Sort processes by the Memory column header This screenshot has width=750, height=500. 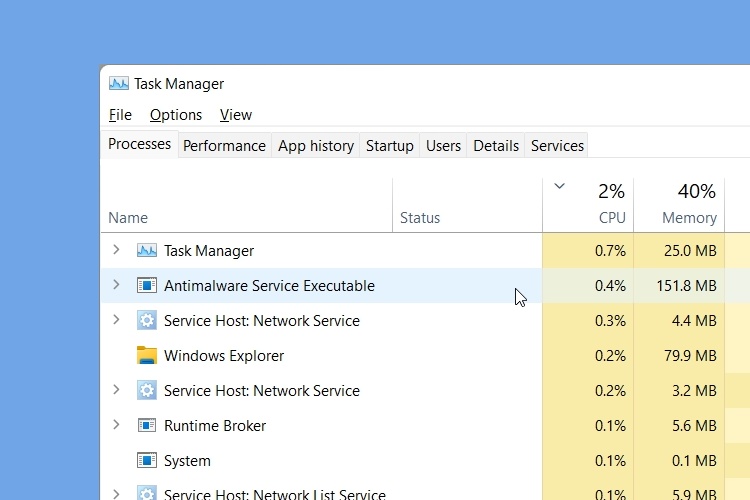click(689, 217)
